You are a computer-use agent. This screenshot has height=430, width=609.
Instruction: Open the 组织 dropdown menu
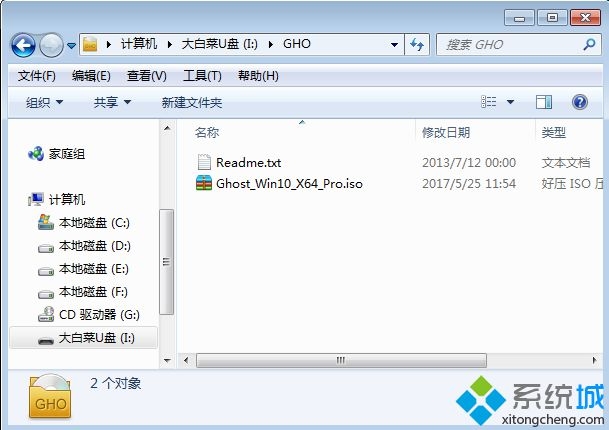[44, 103]
